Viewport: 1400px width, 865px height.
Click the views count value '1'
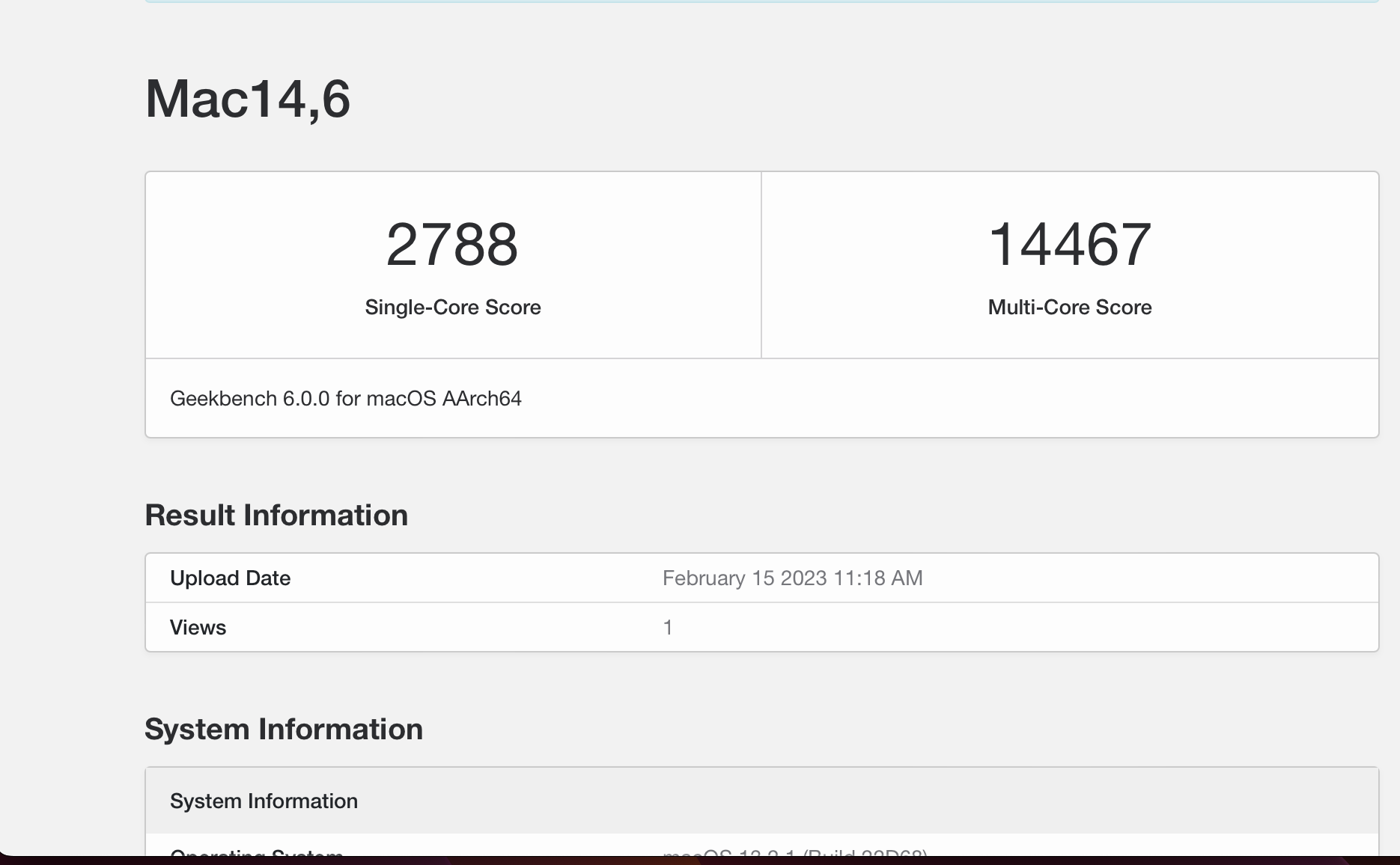pyautogui.click(x=668, y=628)
